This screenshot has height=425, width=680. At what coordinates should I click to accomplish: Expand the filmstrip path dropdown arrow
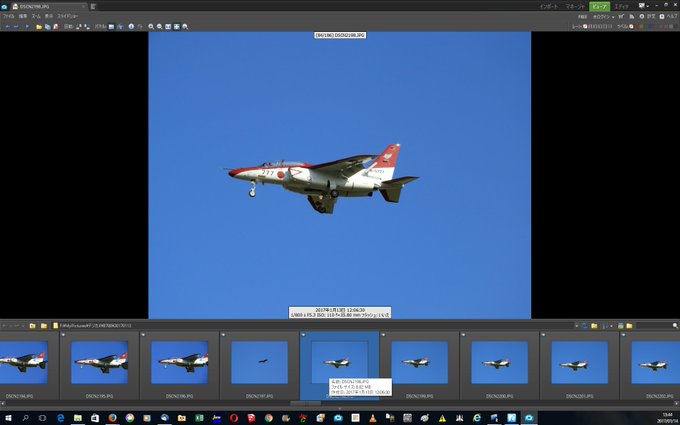[x=576, y=326]
